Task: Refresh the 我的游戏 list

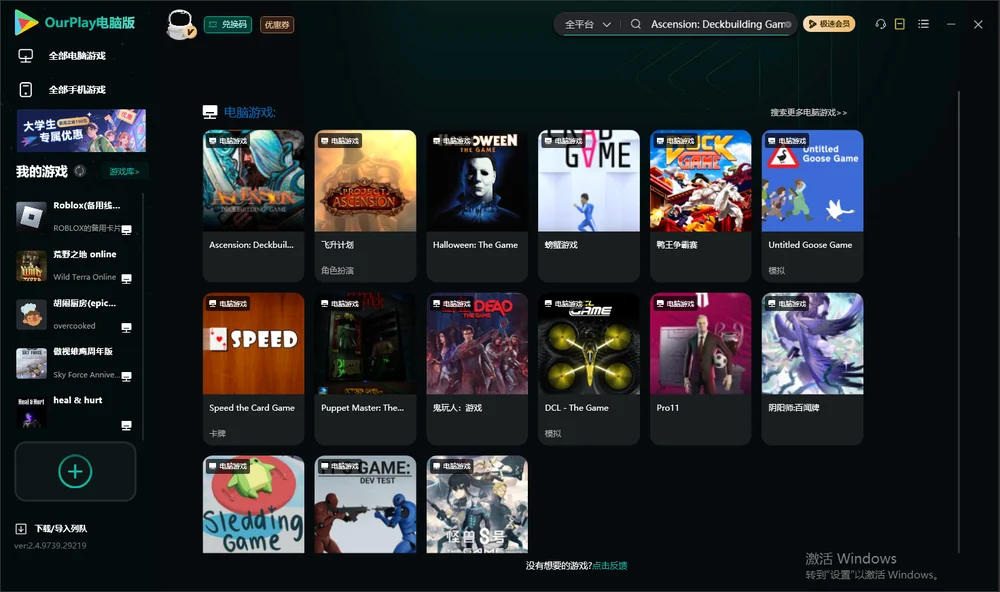Action: [x=80, y=171]
